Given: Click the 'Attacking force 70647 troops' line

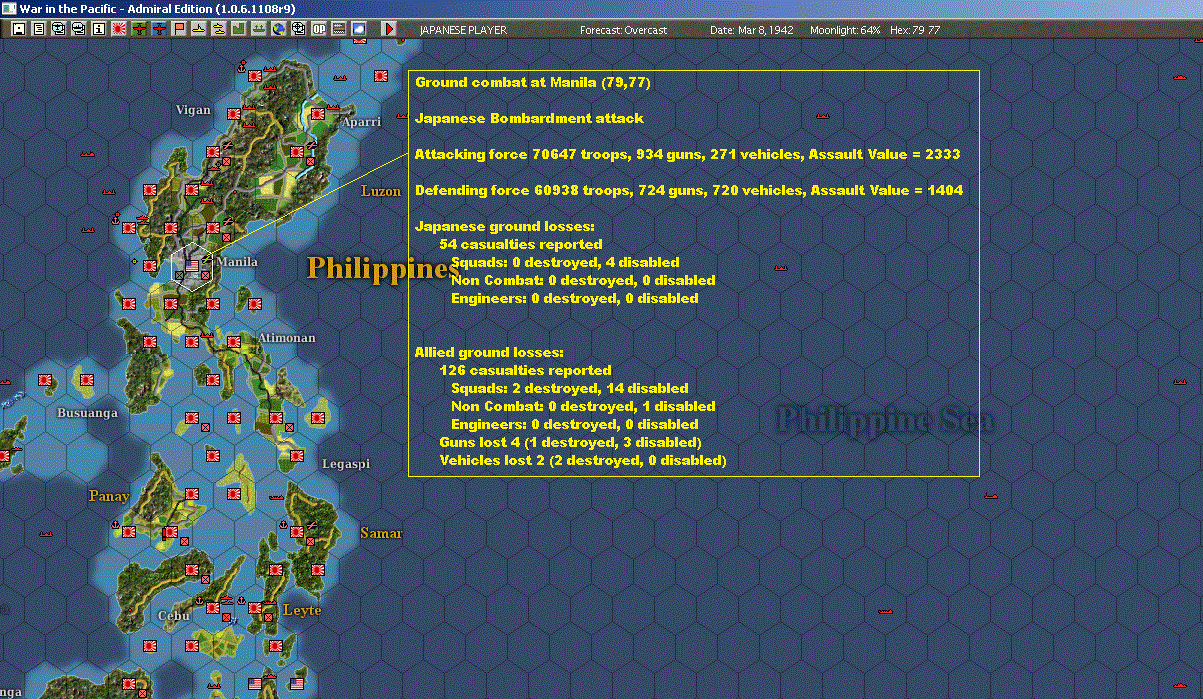Looking at the screenshot, I should tap(688, 154).
